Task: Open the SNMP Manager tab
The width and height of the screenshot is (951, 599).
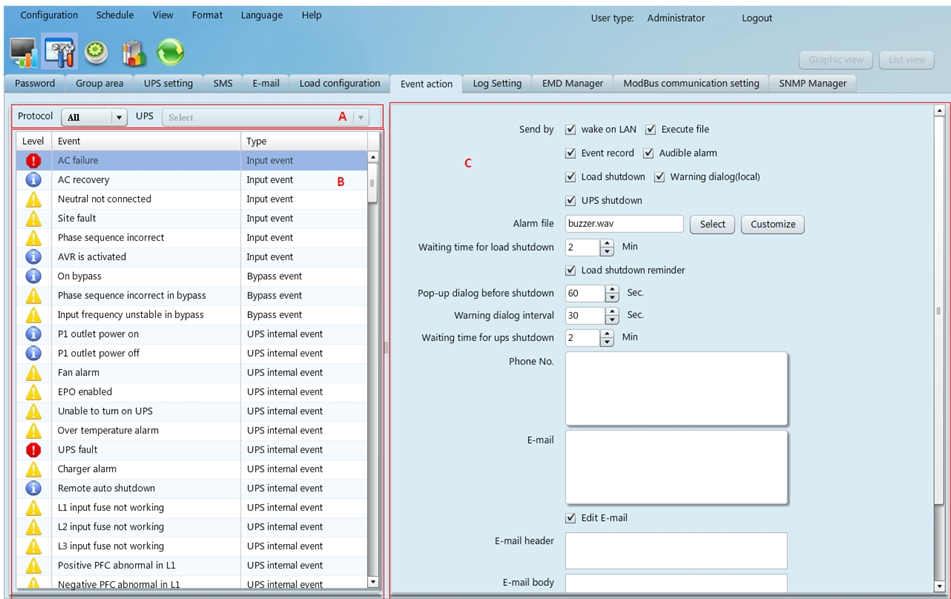Action: pos(812,83)
